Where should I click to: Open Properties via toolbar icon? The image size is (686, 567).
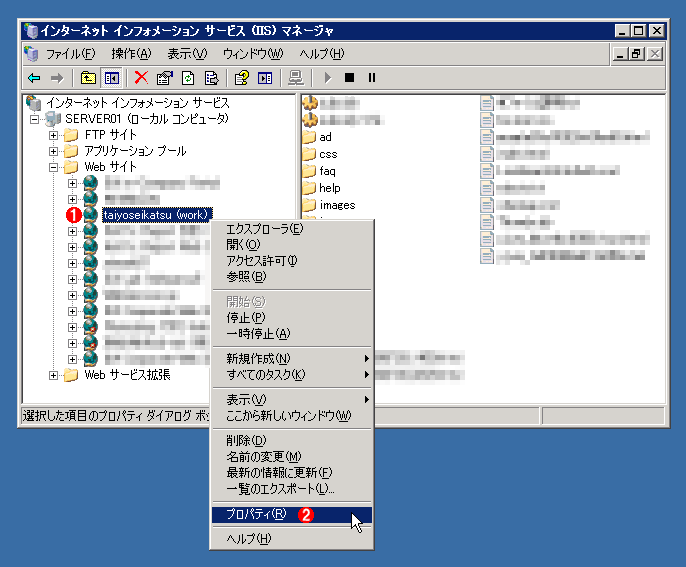point(165,78)
